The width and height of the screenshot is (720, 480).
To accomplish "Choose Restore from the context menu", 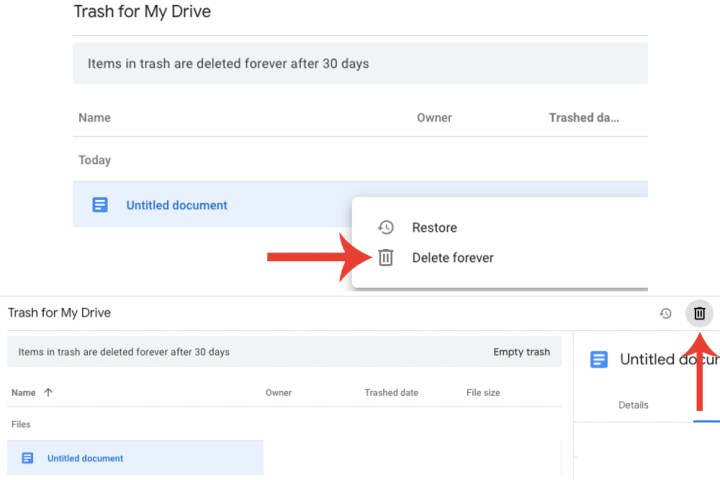I will click(434, 228).
